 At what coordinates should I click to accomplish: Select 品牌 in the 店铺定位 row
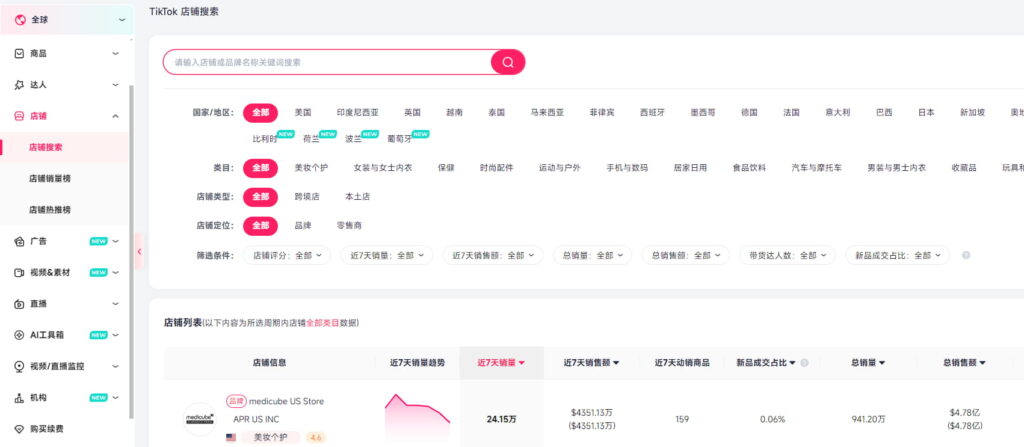coord(303,225)
